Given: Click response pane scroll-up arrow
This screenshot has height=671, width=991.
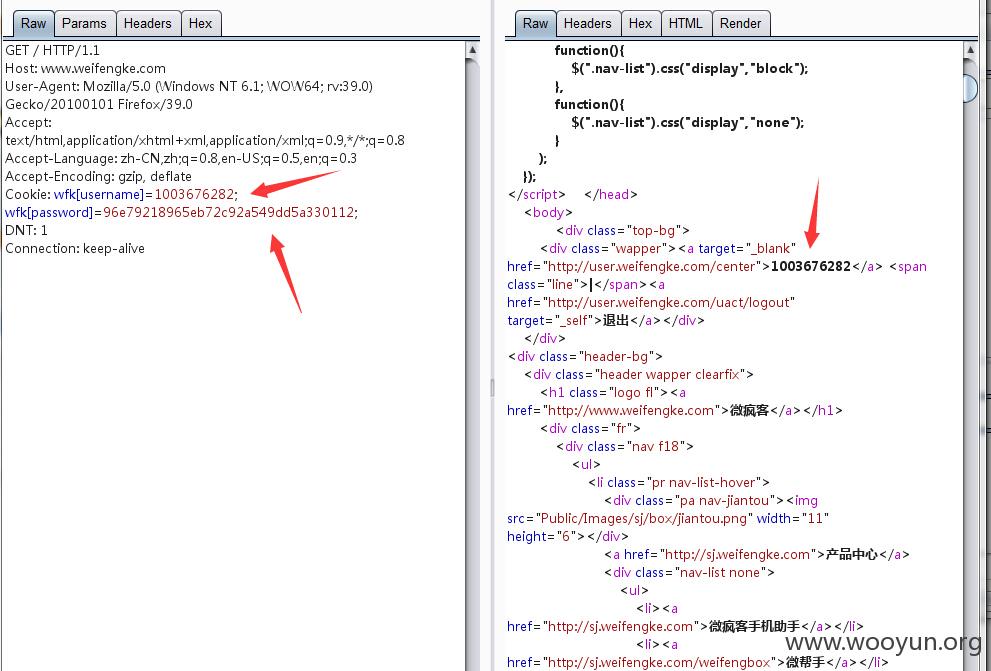Looking at the screenshot, I should 971,50.
